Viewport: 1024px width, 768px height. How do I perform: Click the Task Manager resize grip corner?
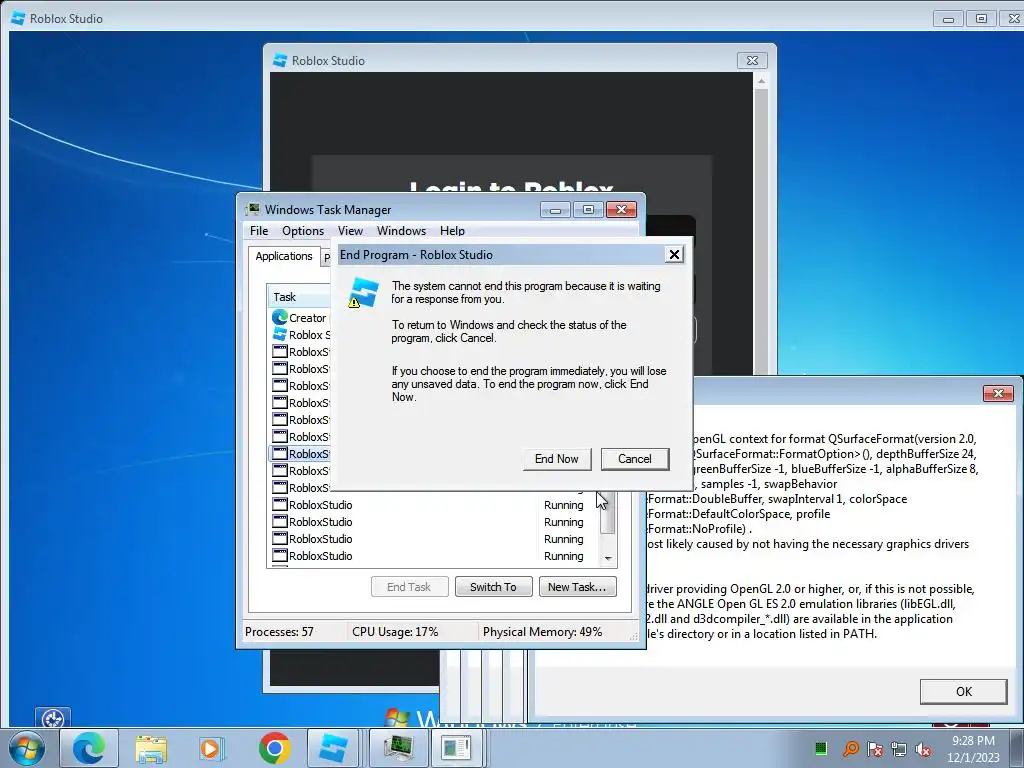[x=634, y=637]
